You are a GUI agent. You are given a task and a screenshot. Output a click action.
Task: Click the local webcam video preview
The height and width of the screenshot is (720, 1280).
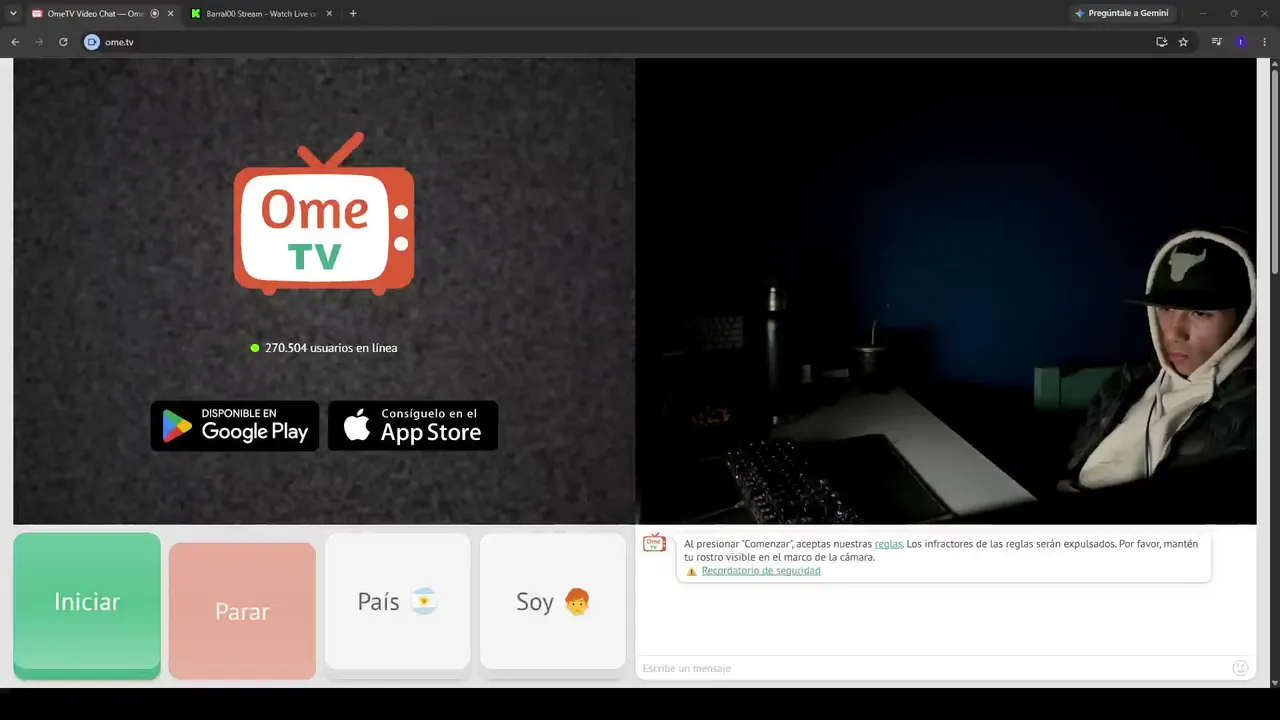point(946,291)
